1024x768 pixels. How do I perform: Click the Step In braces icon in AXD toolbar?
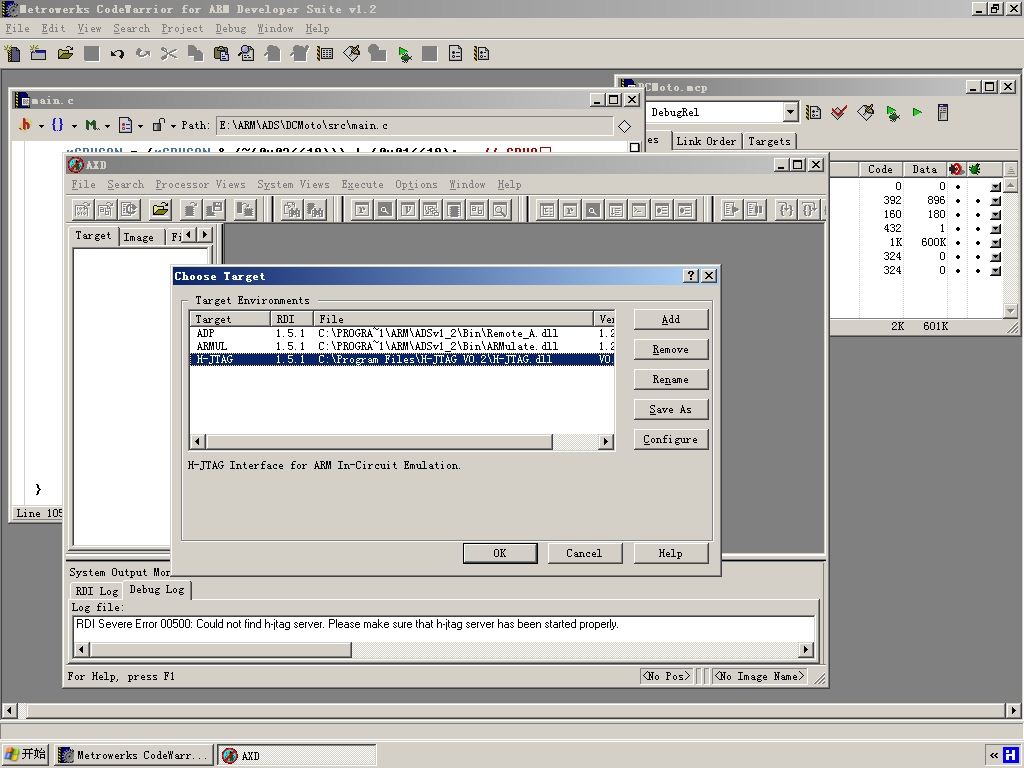(786, 210)
